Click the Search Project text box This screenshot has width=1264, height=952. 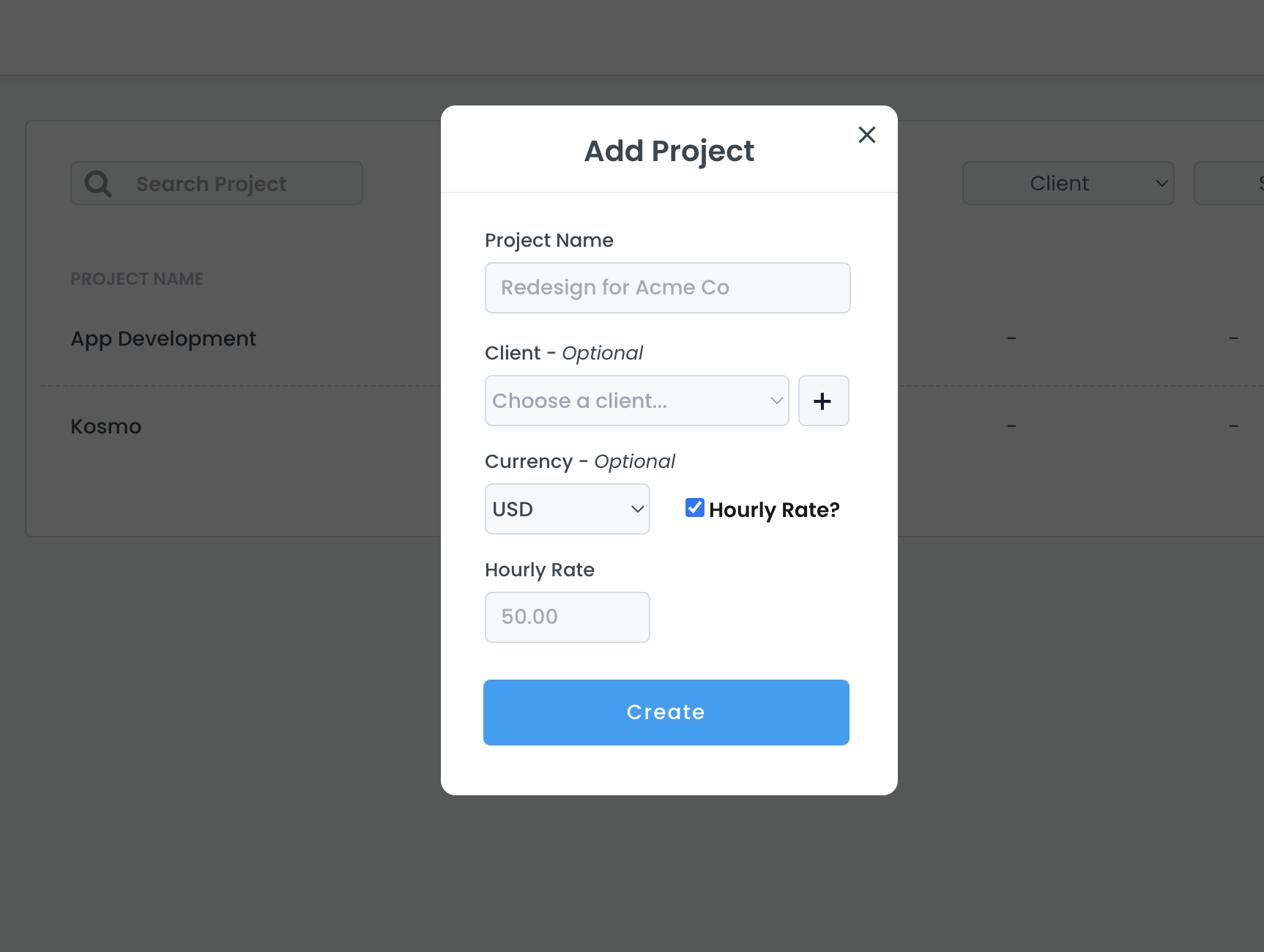217,183
